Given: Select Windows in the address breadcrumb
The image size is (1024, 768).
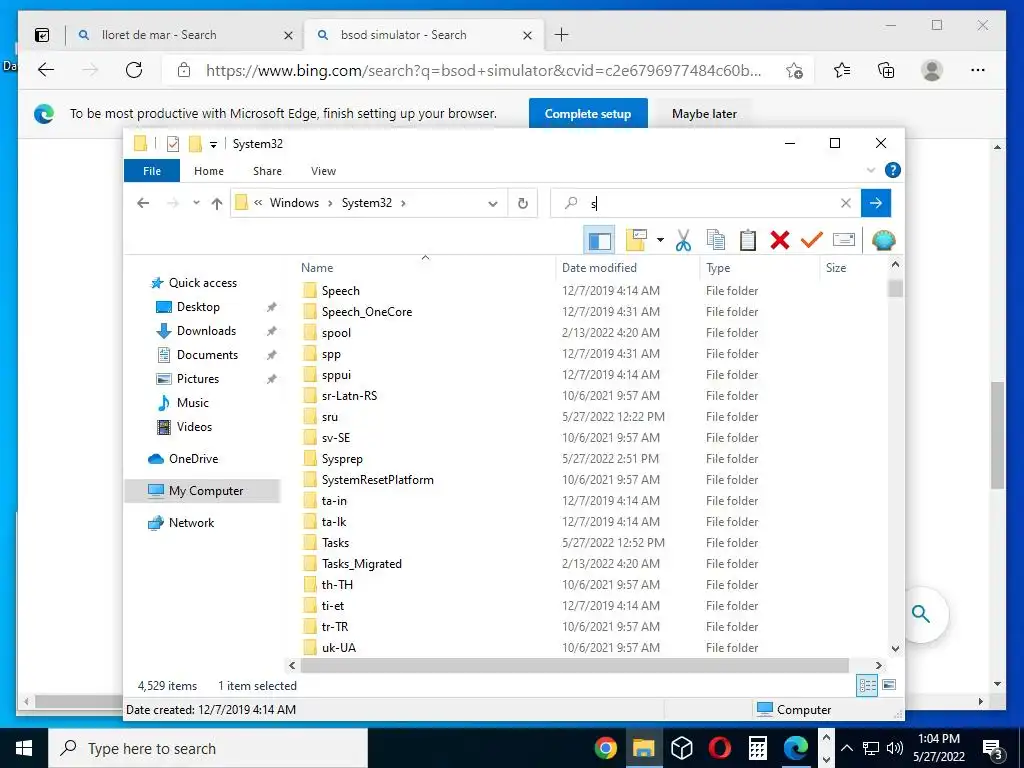Looking at the screenshot, I should [x=295, y=203].
